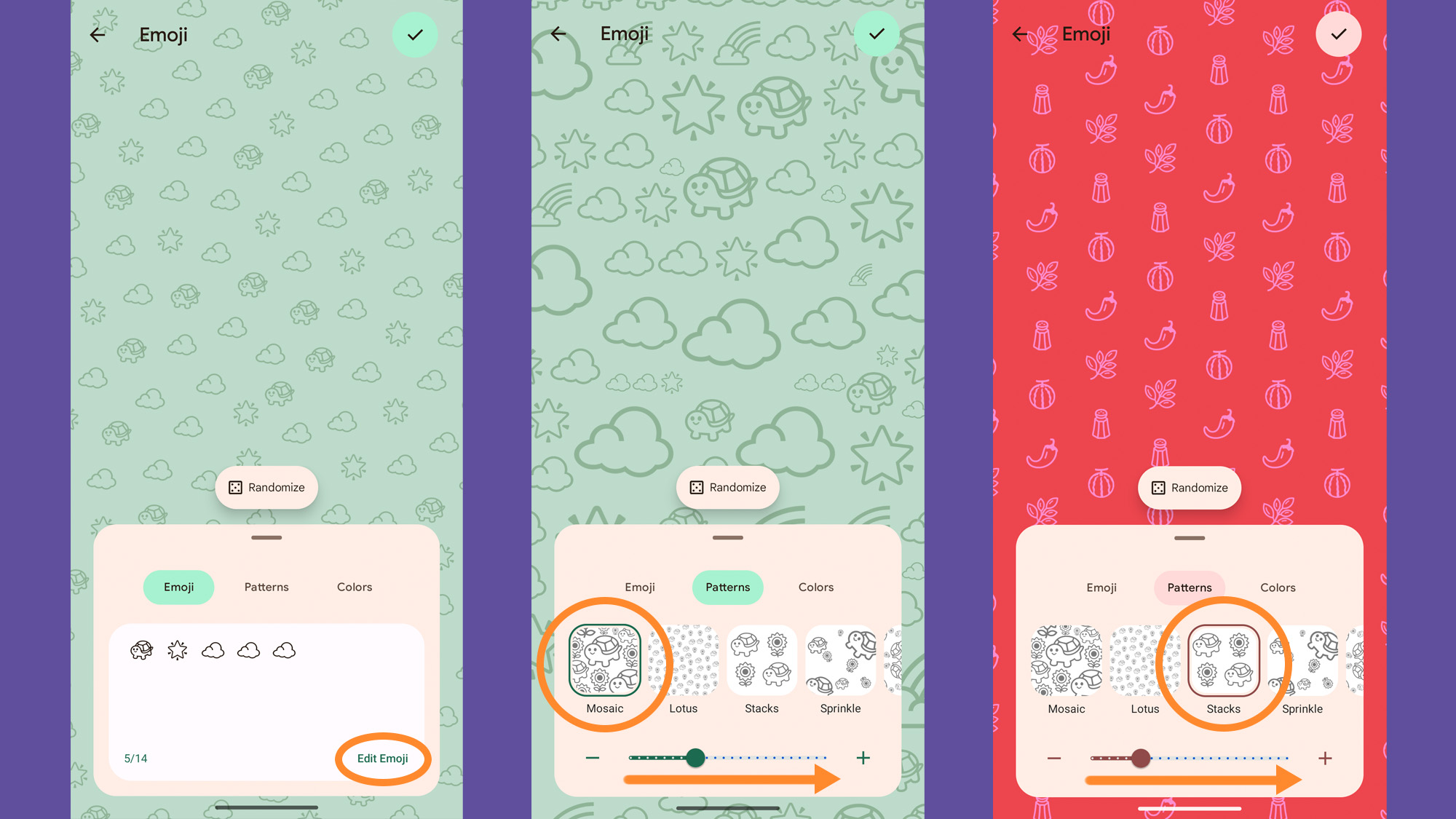
Task: Open the Patterns tab in left panel
Action: tap(266, 587)
